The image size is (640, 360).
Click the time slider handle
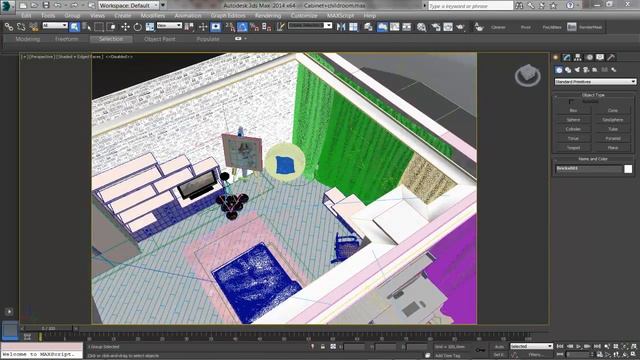(48, 329)
